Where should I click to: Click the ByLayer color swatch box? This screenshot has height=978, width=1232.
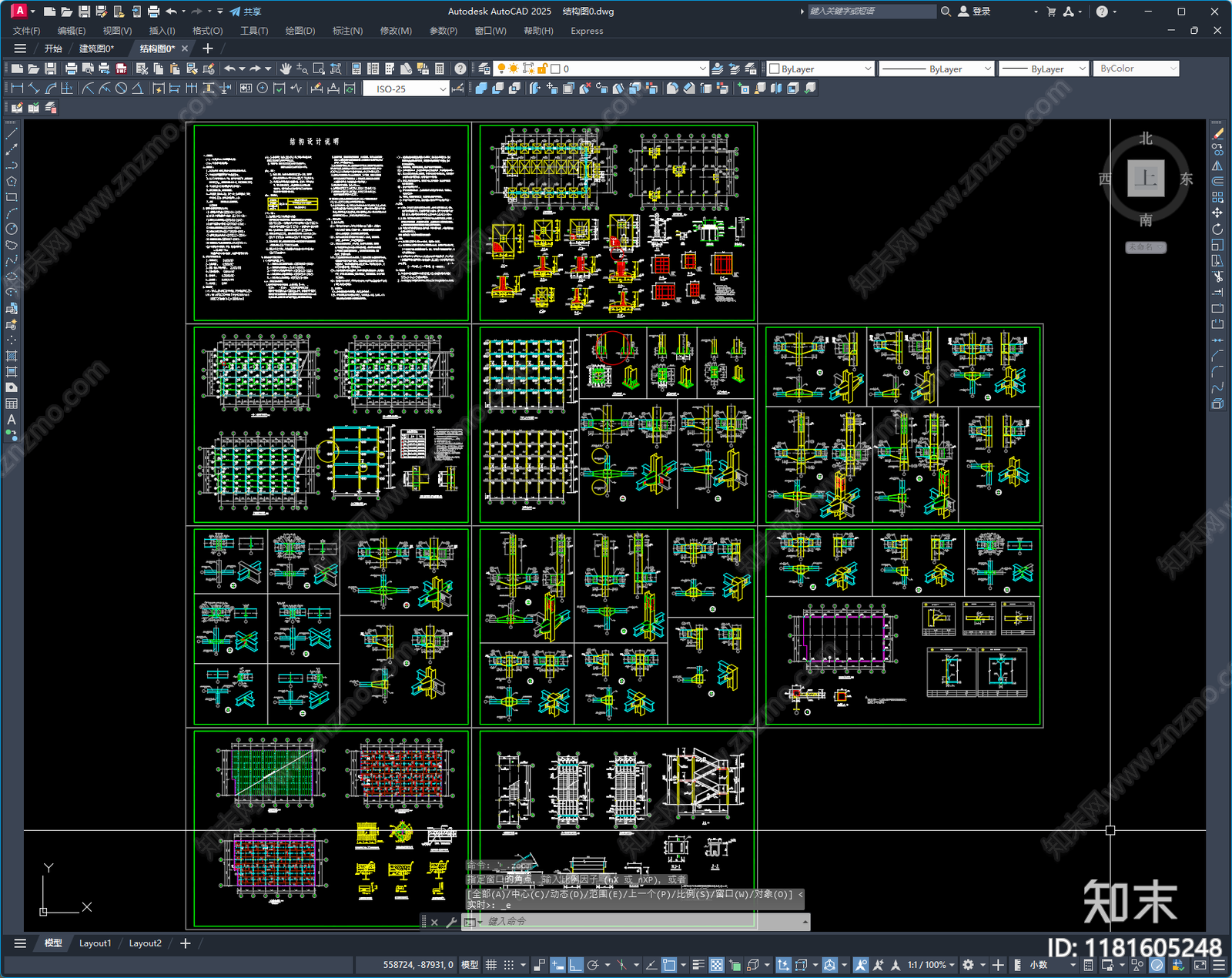point(775,69)
